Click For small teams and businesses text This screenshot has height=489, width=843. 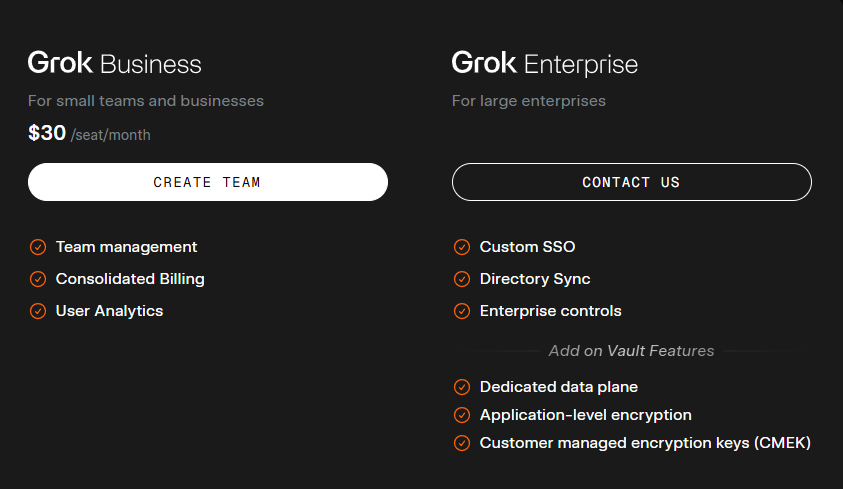click(146, 101)
